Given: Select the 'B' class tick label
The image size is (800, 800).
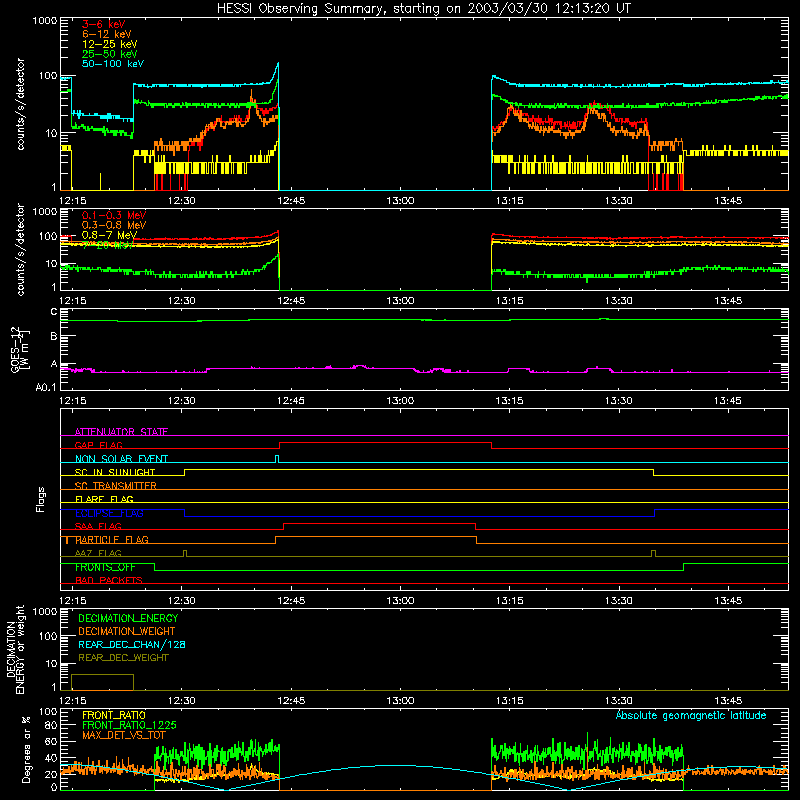Looking at the screenshot, I should (54, 336).
